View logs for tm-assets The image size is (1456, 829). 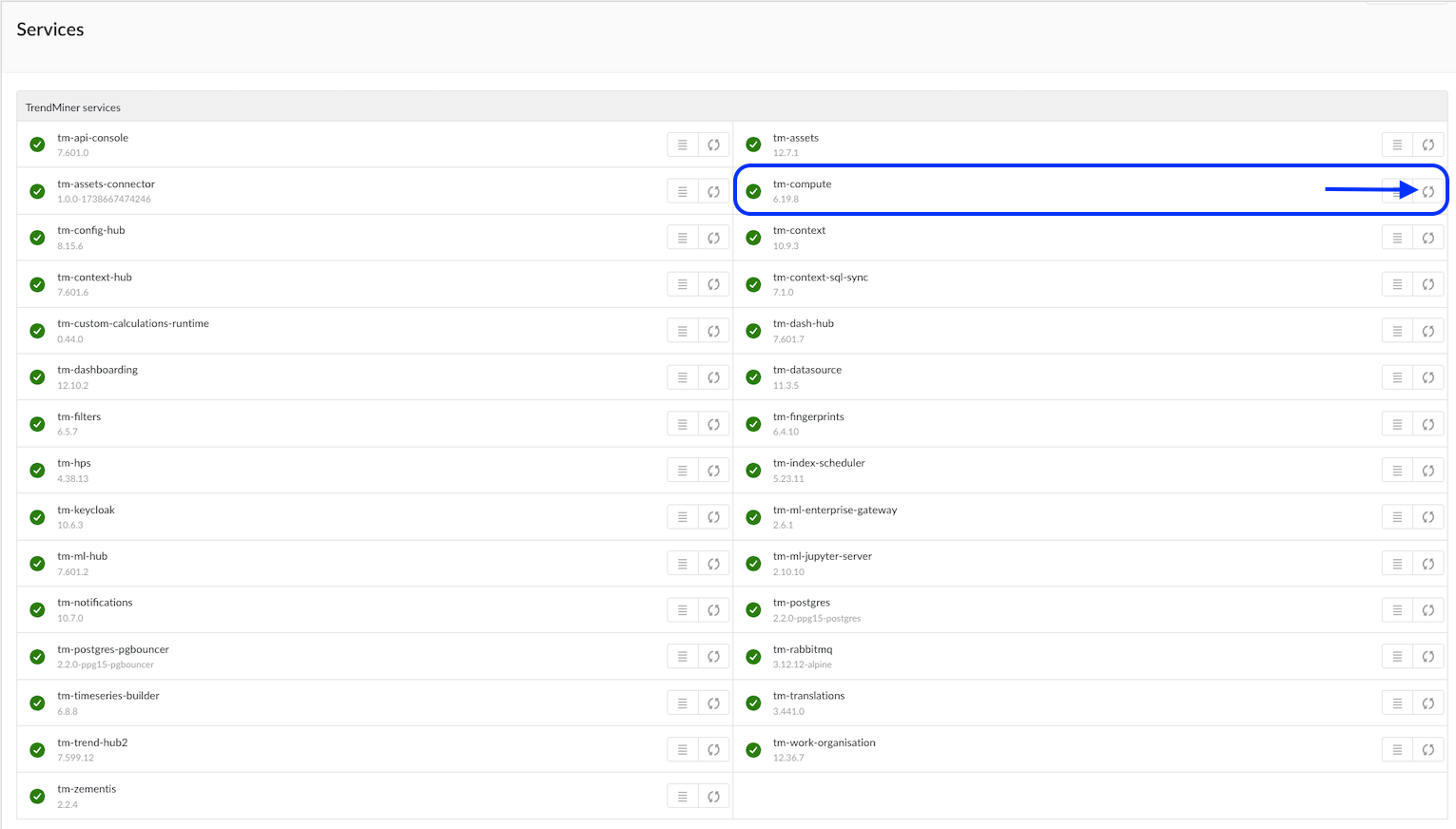click(1397, 145)
